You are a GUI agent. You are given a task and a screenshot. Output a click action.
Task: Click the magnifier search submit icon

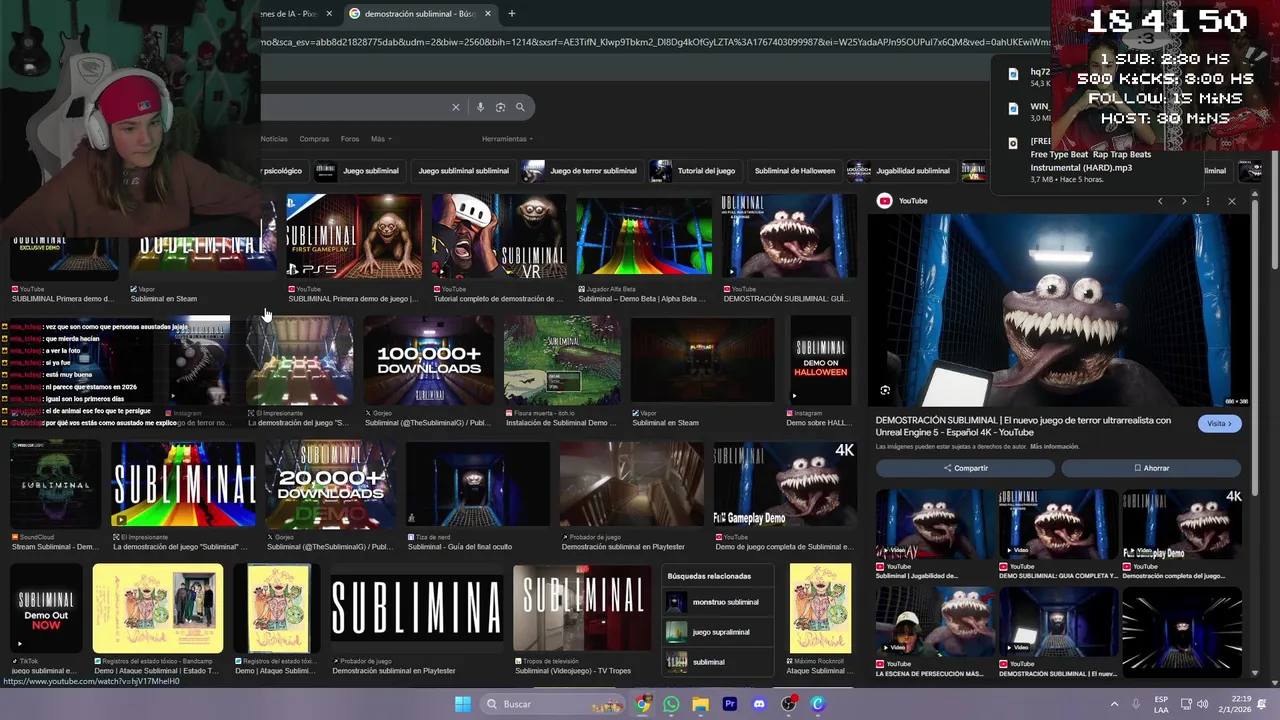click(520, 107)
